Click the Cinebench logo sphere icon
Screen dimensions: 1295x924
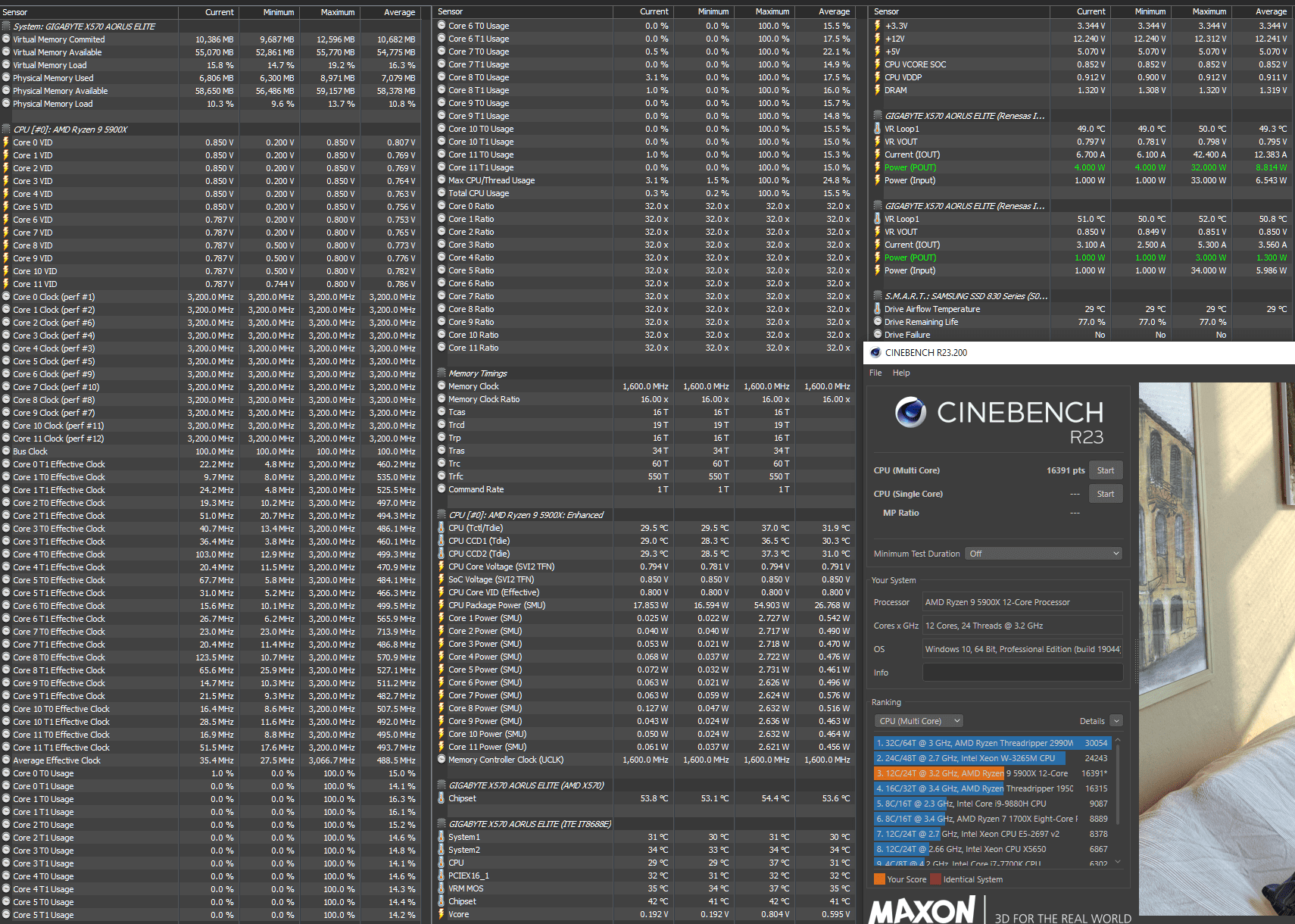(910, 412)
